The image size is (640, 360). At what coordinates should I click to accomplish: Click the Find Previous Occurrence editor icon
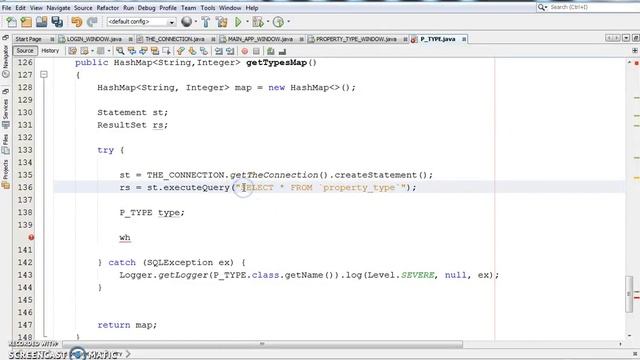[x=131, y=51]
